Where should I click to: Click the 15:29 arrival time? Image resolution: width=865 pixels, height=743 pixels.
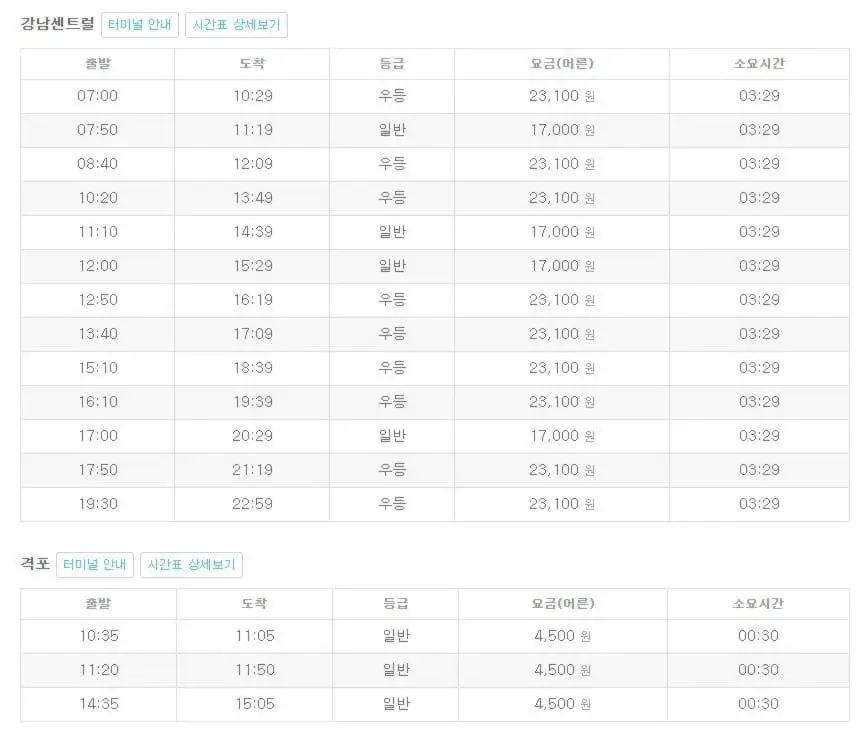point(253,266)
